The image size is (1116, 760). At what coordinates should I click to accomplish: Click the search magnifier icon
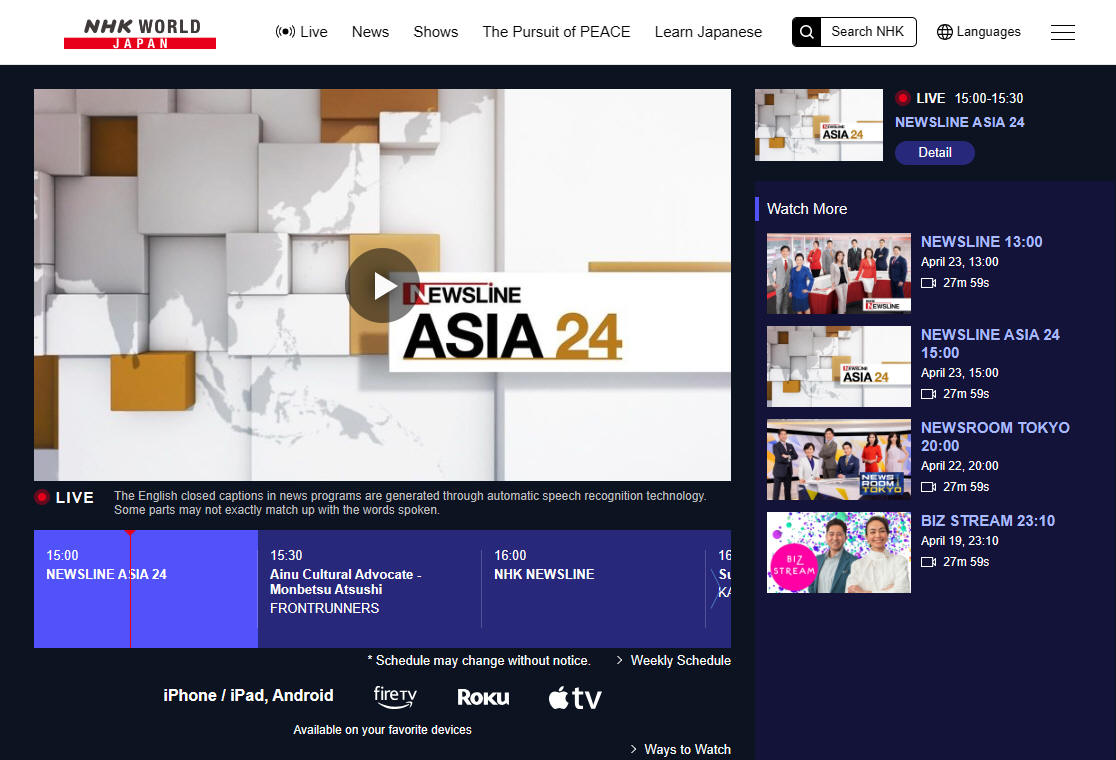coord(806,32)
